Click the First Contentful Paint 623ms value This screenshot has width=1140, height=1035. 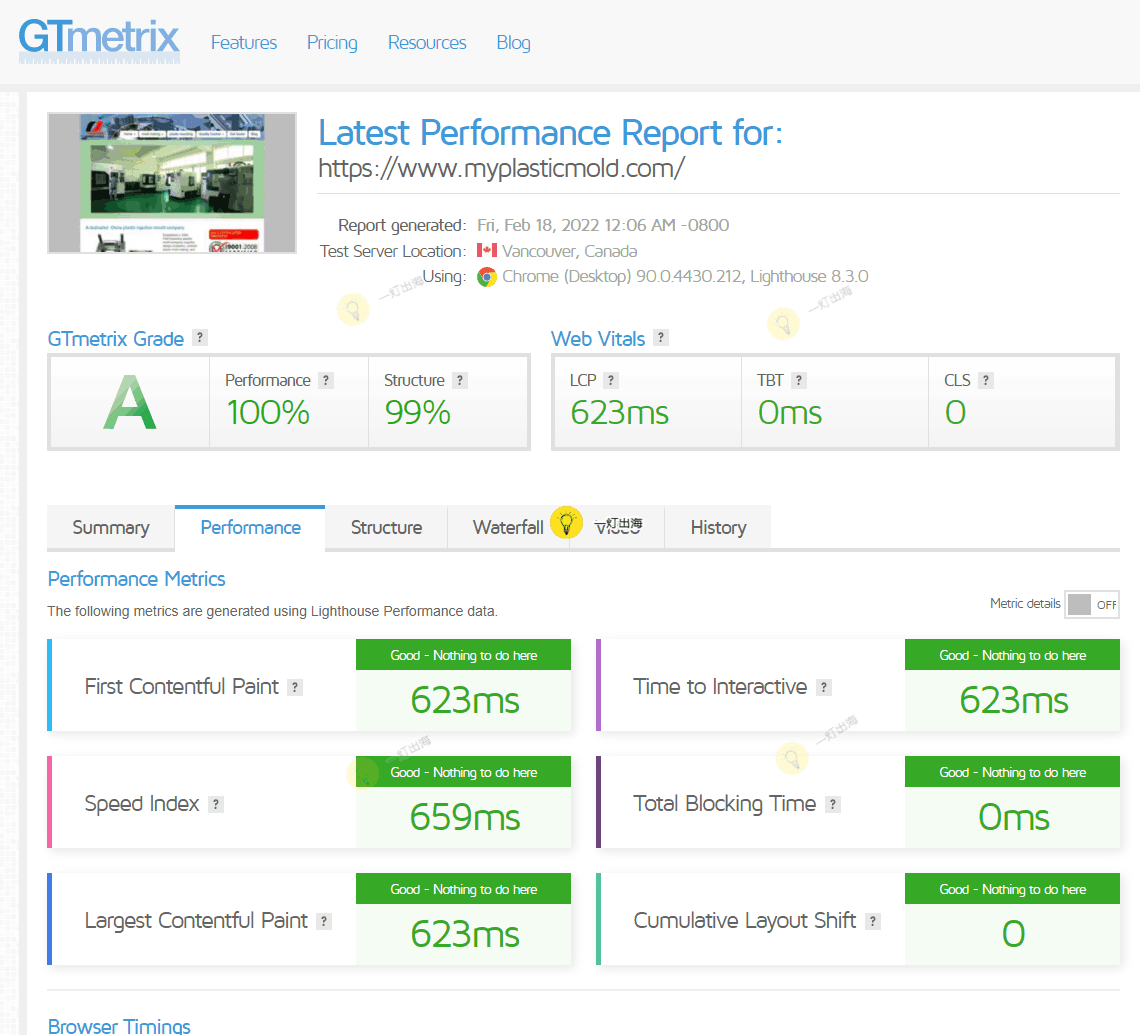465,701
